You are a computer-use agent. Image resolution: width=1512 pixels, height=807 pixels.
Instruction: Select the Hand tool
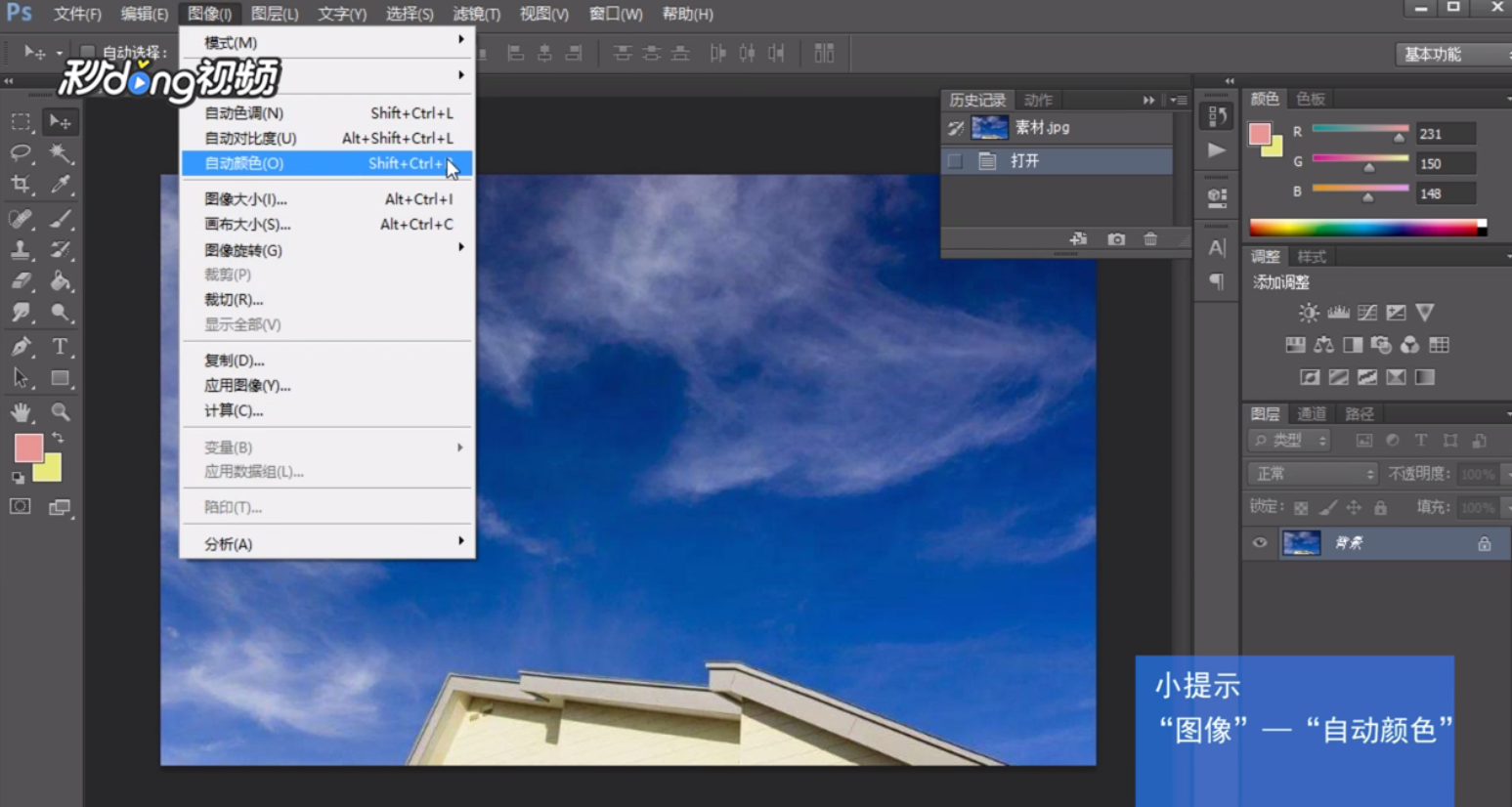pyautogui.click(x=21, y=412)
